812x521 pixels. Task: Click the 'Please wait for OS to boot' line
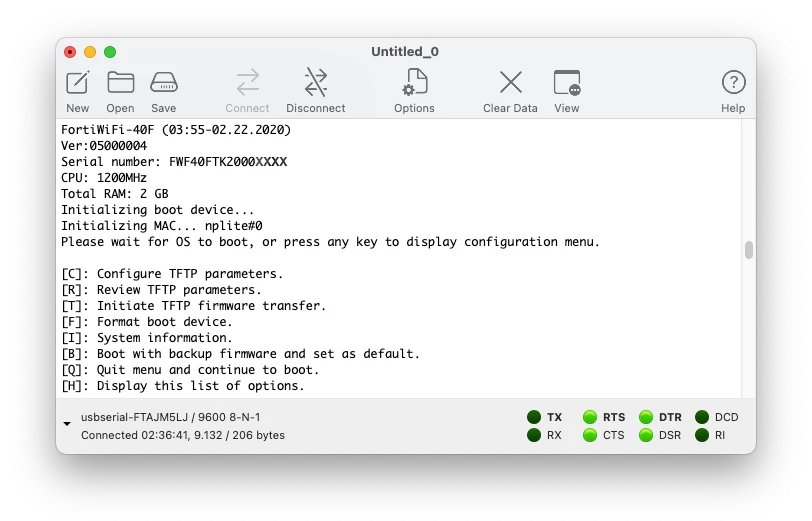(x=330, y=242)
